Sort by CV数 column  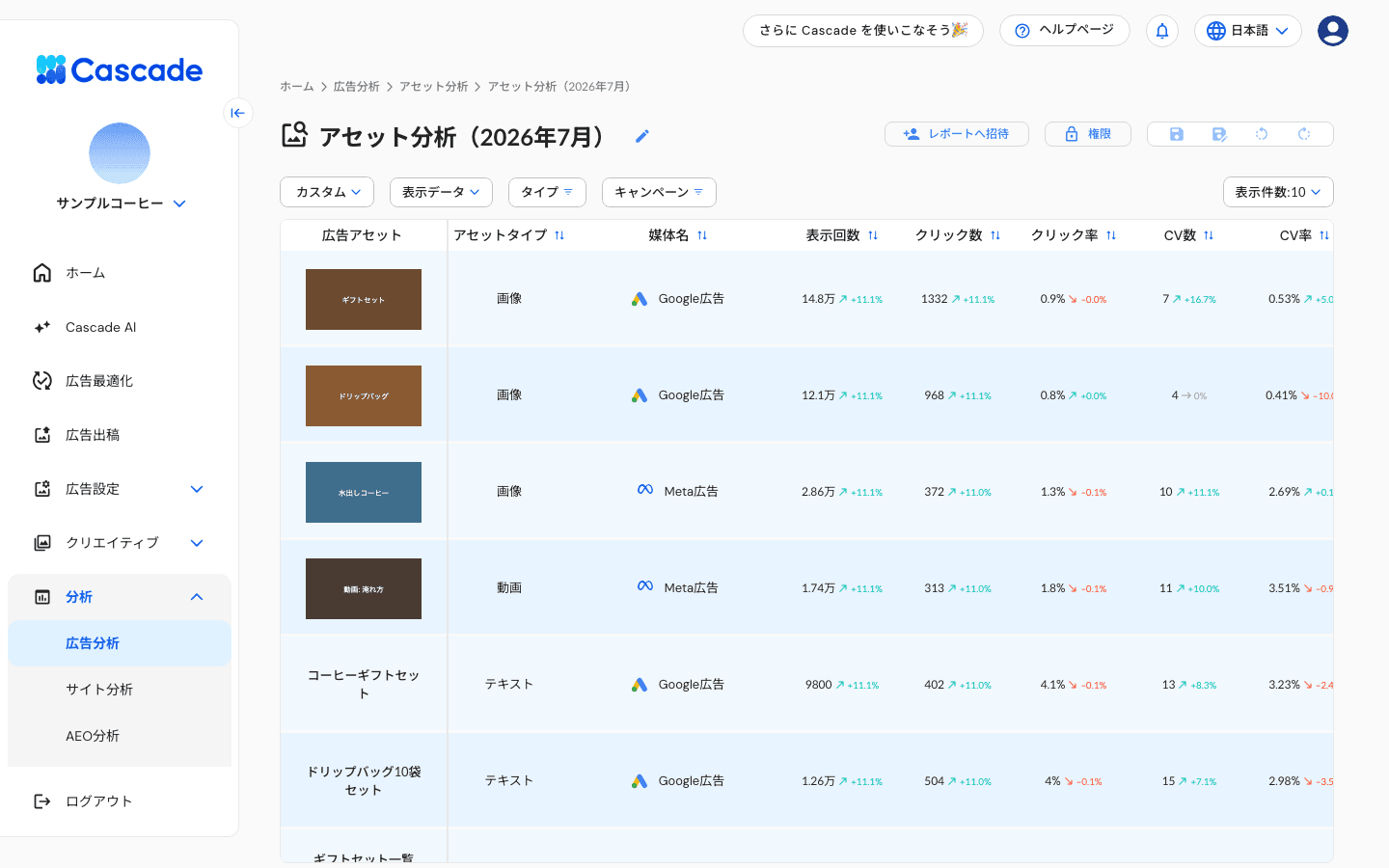click(x=1209, y=235)
